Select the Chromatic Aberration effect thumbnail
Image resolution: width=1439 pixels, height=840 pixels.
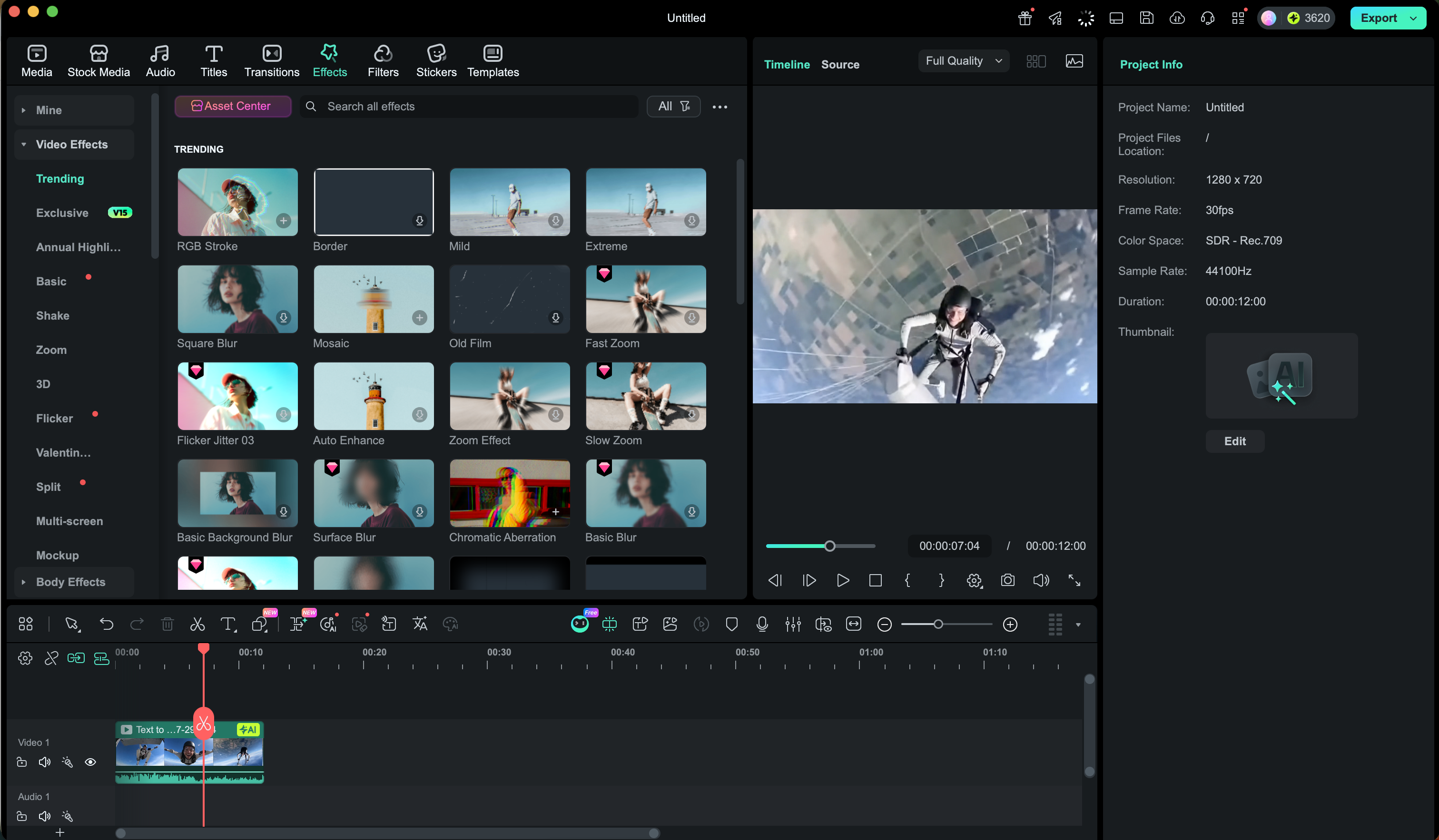tap(509, 493)
